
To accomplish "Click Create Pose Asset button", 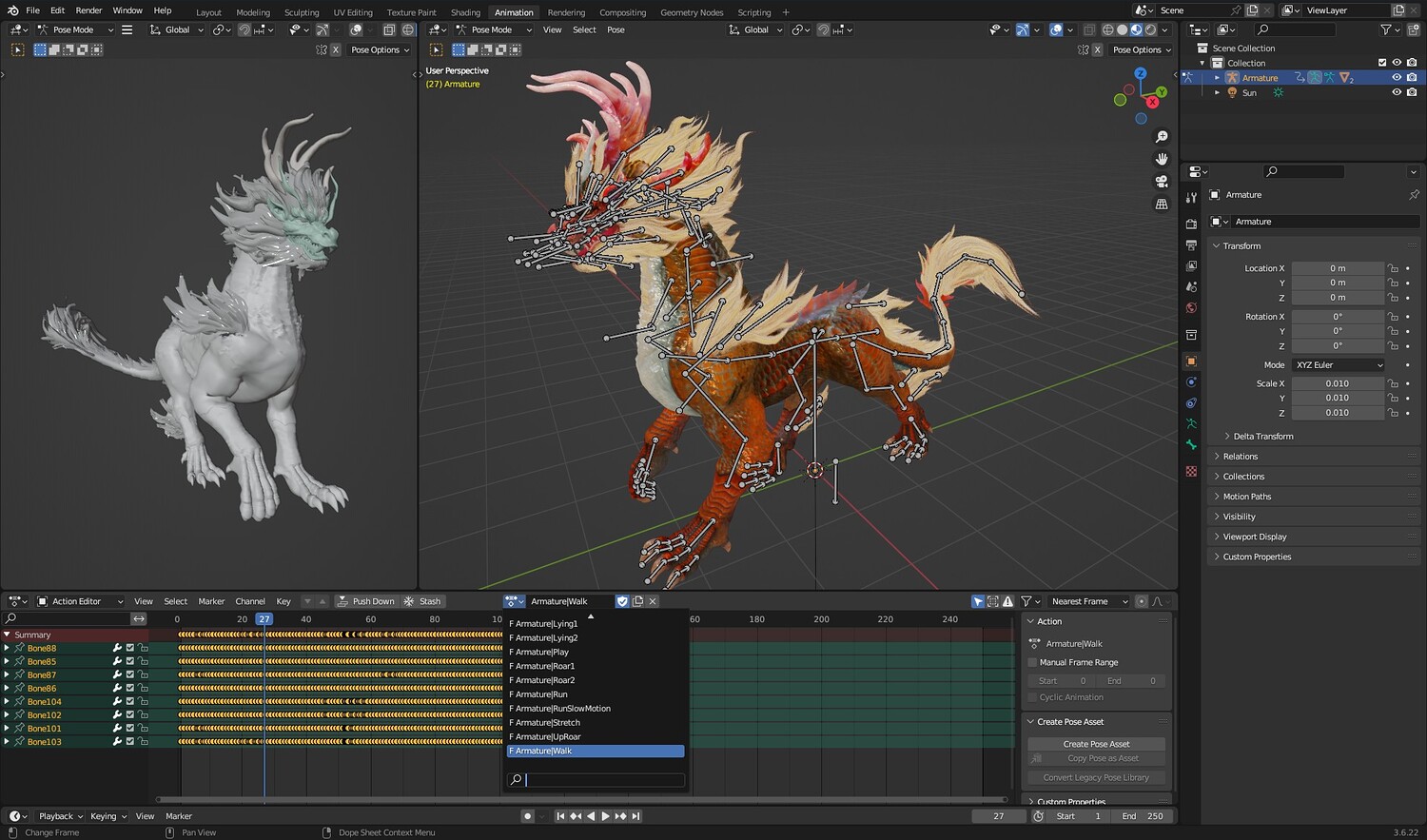I will [1096, 744].
